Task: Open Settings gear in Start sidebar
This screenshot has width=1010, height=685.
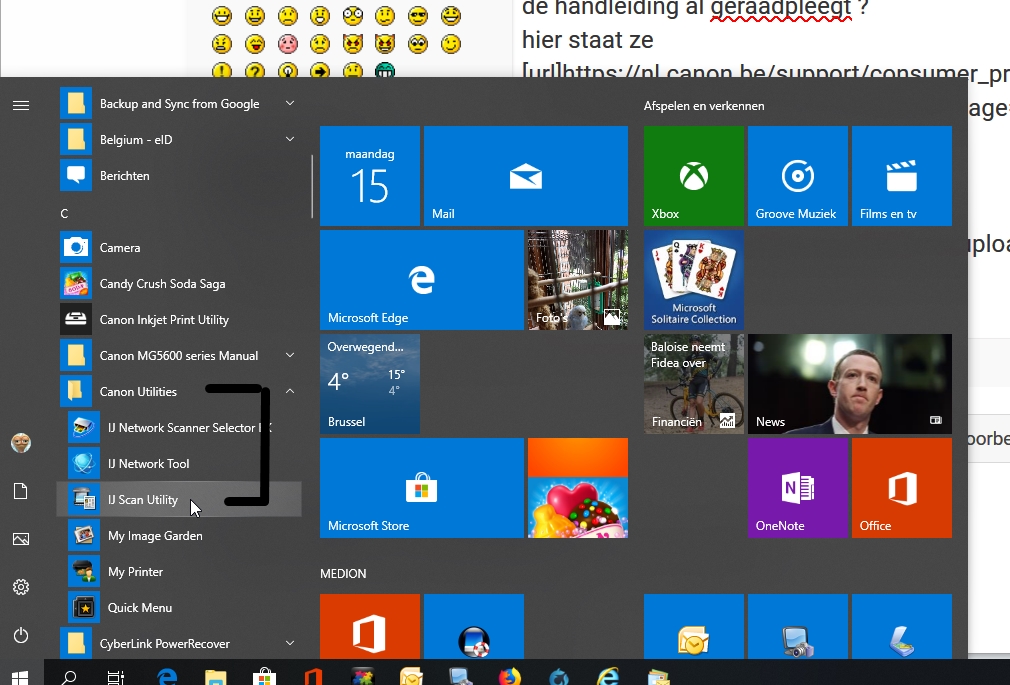Action: pos(21,587)
